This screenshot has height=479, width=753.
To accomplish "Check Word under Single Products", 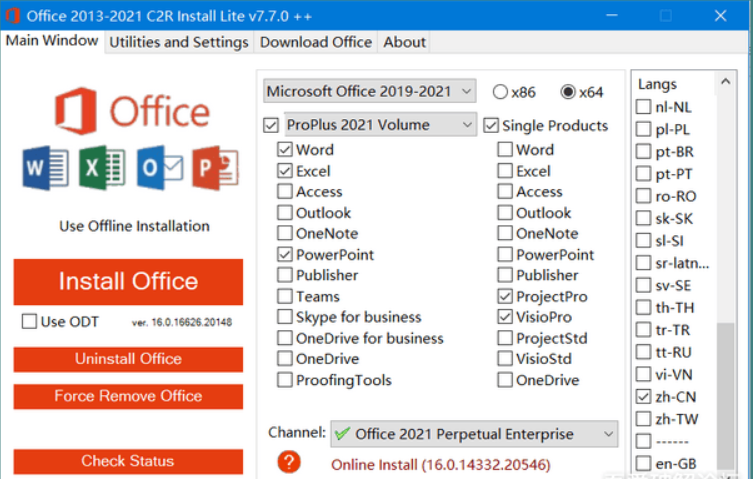I will 505,149.
